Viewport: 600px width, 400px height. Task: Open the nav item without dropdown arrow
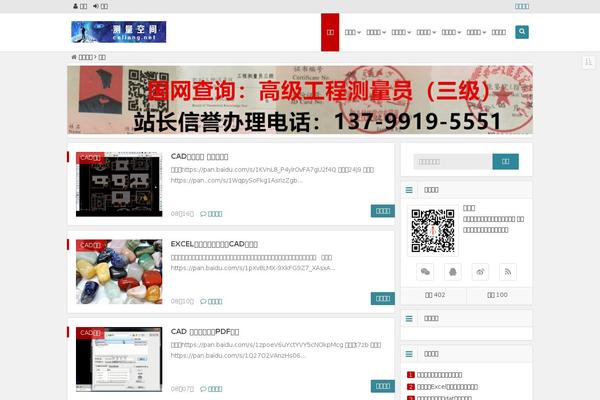pyautogui.click(x=499, y=33)
